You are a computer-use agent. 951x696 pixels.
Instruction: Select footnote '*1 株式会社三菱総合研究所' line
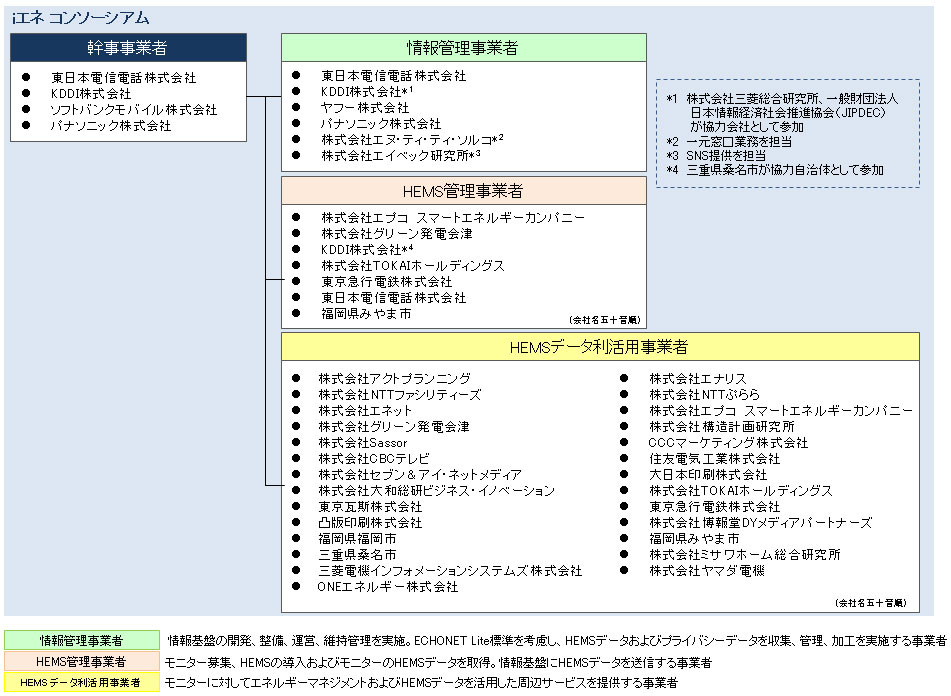[x=782, y=98]
